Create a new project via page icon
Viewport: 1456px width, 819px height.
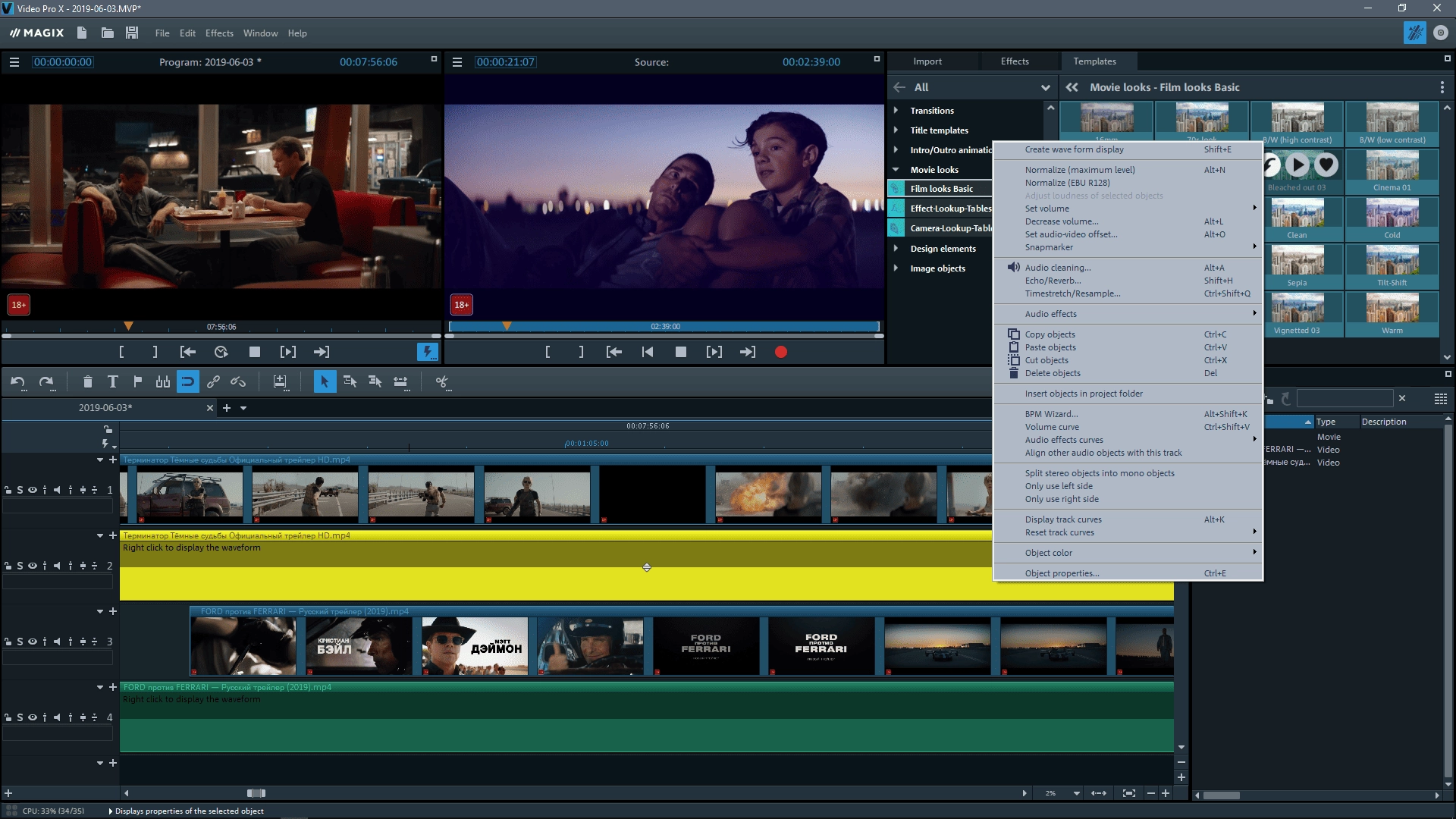click(82, 33)
